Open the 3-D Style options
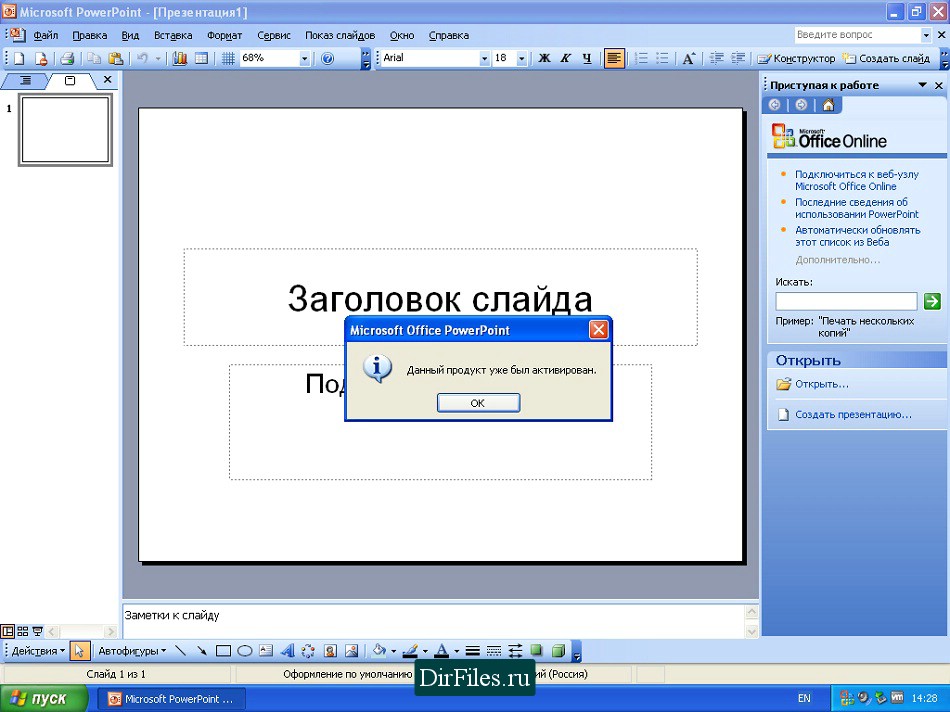Image resolution: width=950 pixels, height=712 pixels. (559, 651)
